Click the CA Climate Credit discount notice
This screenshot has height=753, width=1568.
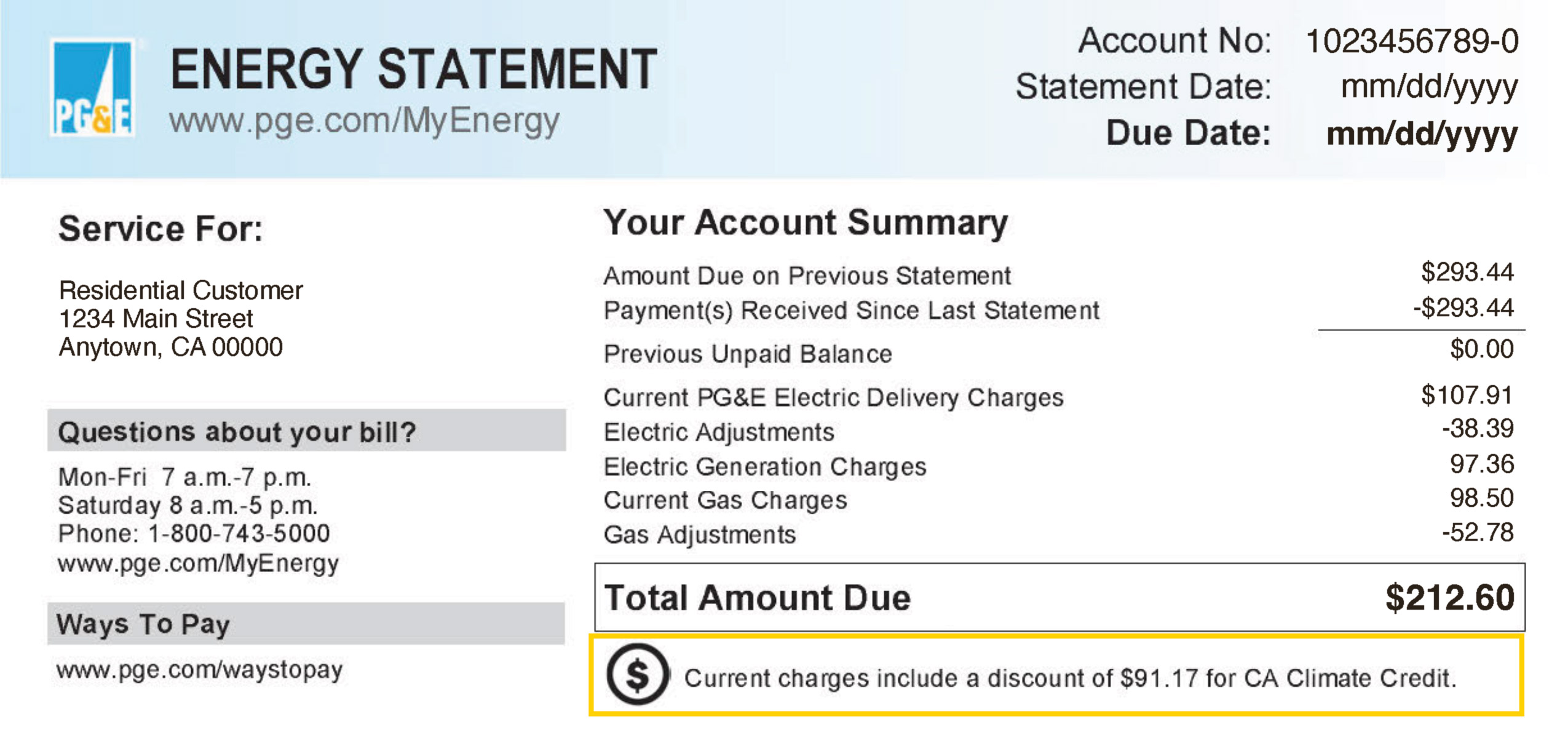point(1070,678)
